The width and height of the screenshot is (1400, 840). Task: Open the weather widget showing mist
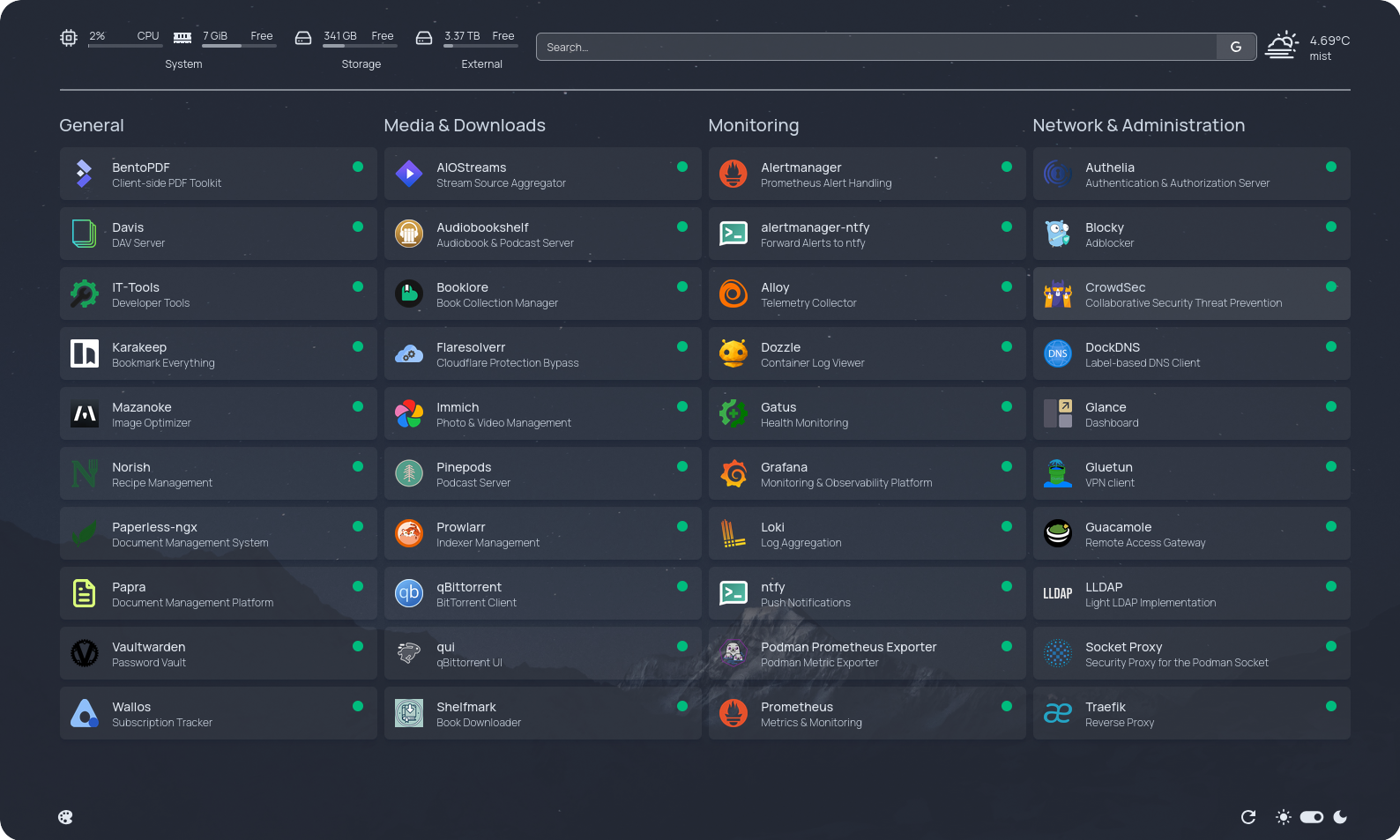pos(1307,48)
